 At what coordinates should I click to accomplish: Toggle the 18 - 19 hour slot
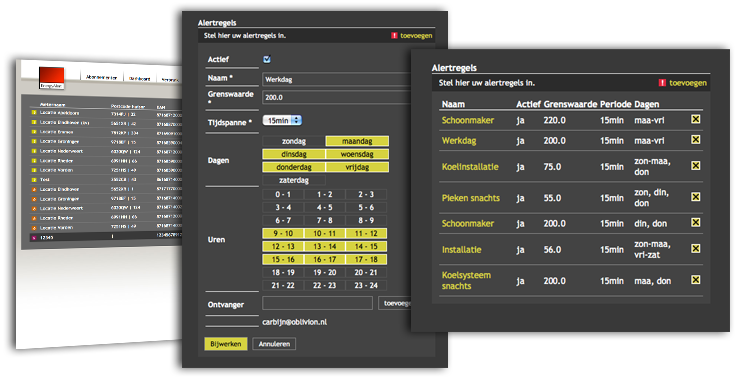pos(283,272)
